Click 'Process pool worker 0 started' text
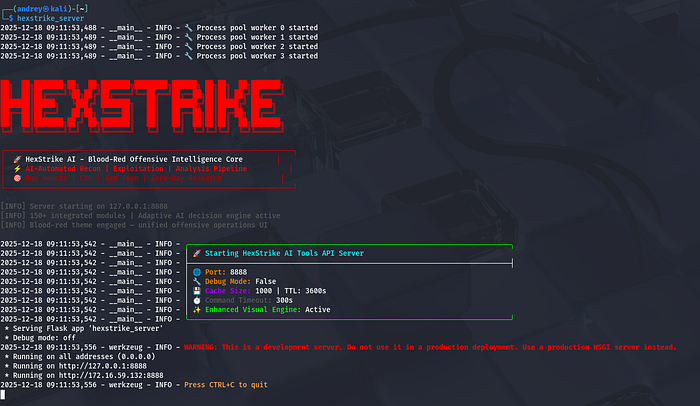The image size is (700, 406). click(x=257, y=28)
